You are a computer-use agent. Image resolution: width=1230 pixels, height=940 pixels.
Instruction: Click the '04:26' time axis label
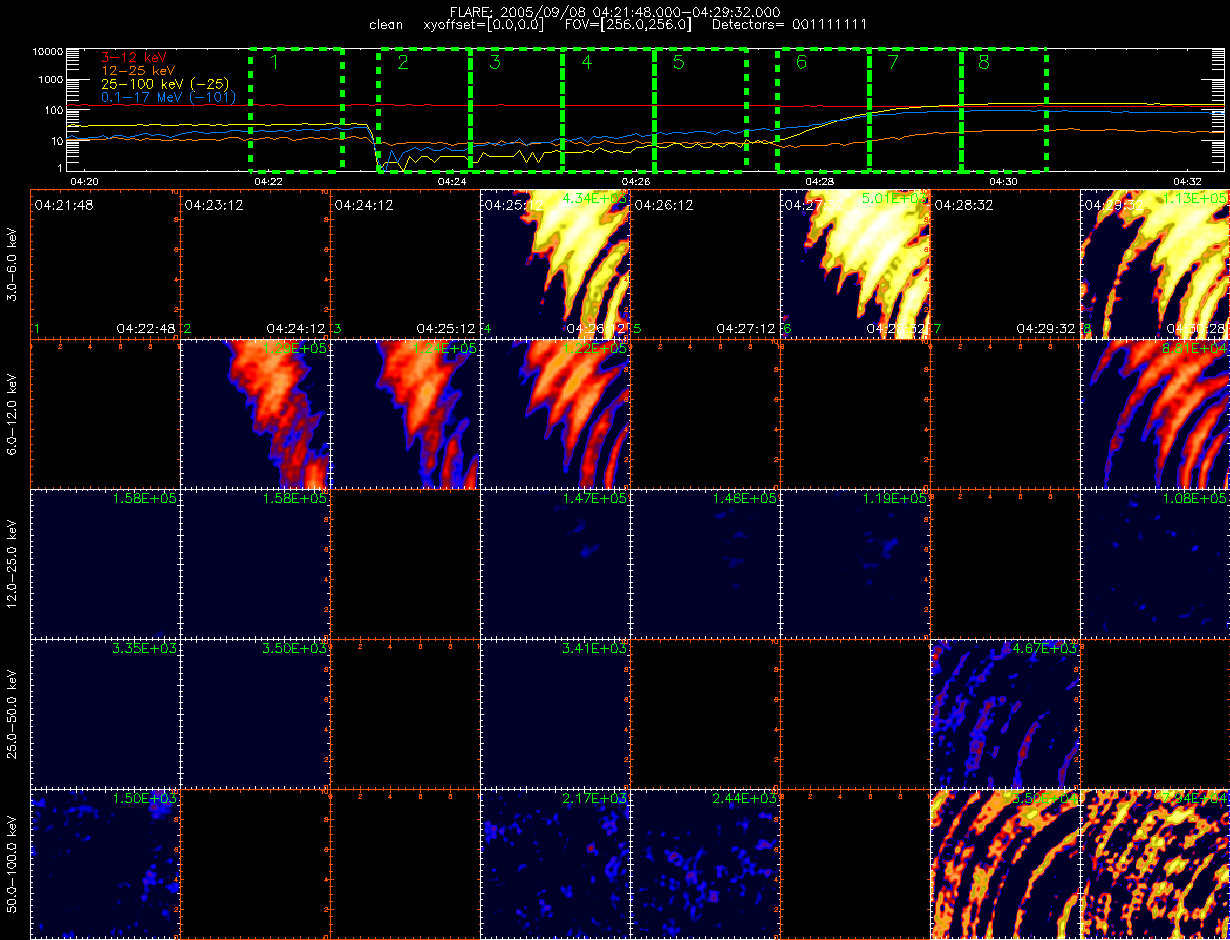pos(637,181)
